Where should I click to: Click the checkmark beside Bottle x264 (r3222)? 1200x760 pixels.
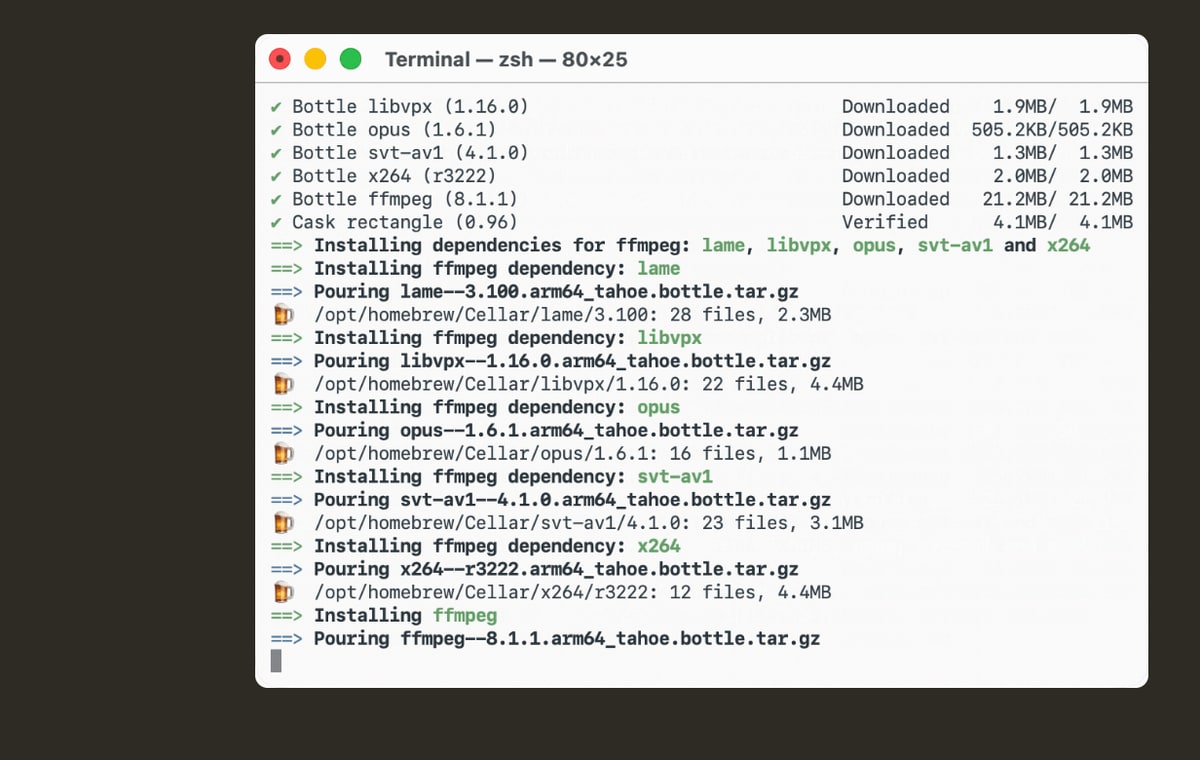275,176
